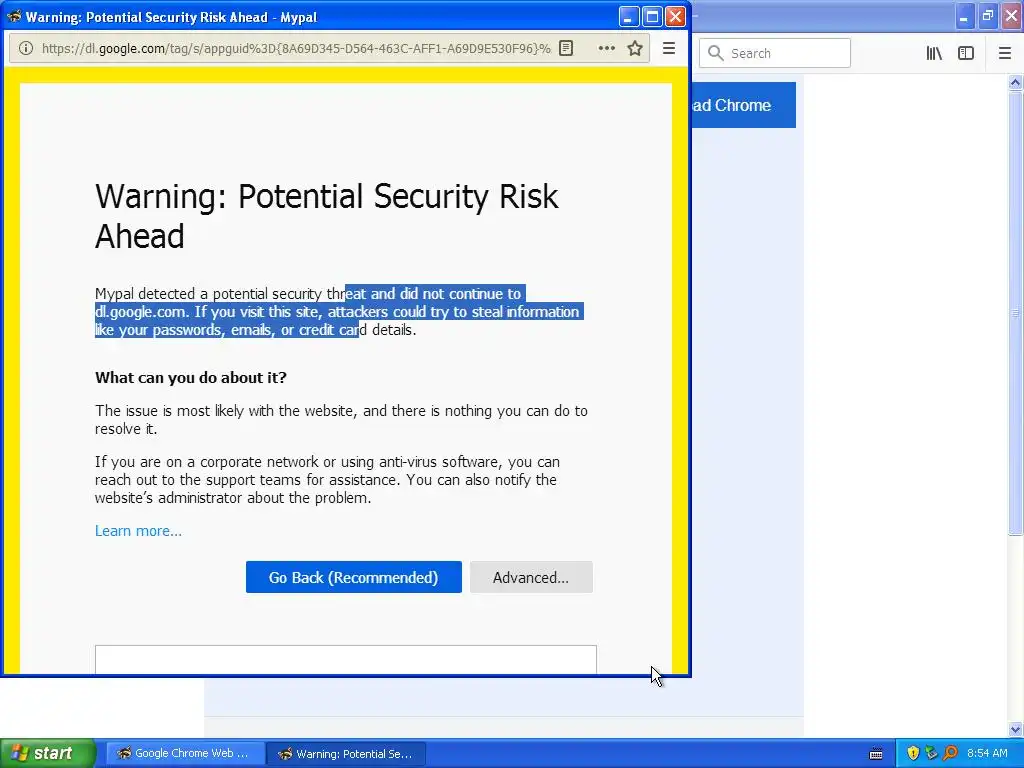This screenshot has width=1024, height=768.
Task: Click the paragraph starting 'The issue is most likely'
Action: pyautogui.click(x=341, y=419)
